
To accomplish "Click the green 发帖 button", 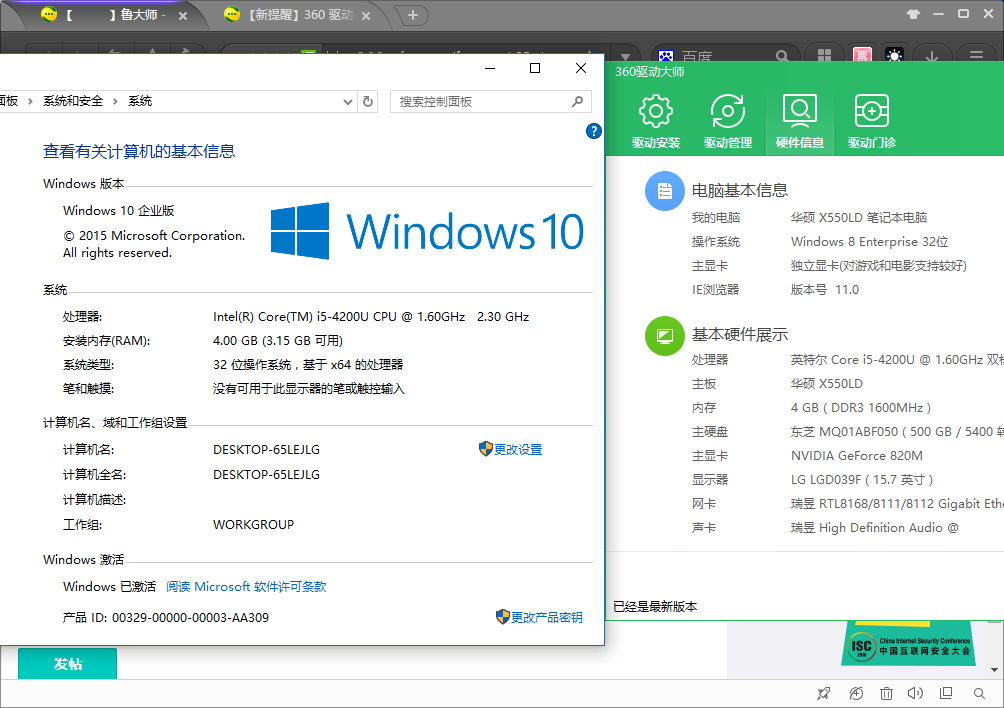I will (x=67, y=664).
